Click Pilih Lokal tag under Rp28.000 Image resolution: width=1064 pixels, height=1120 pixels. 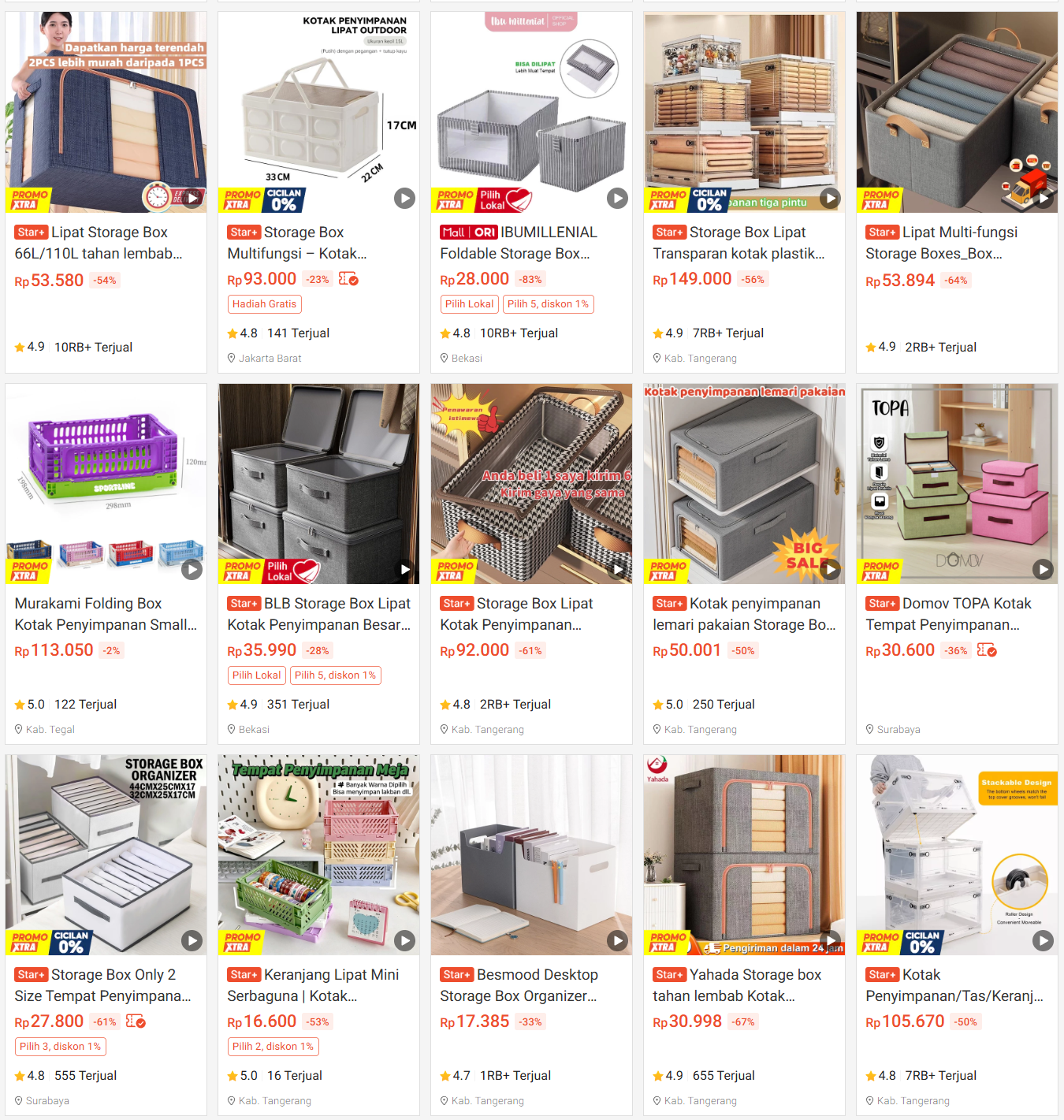[470, 304]
